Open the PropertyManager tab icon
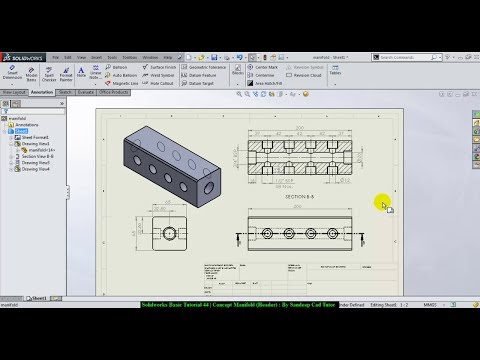The image size is (480, 360). pyautogui.click(x=17, y=104)
